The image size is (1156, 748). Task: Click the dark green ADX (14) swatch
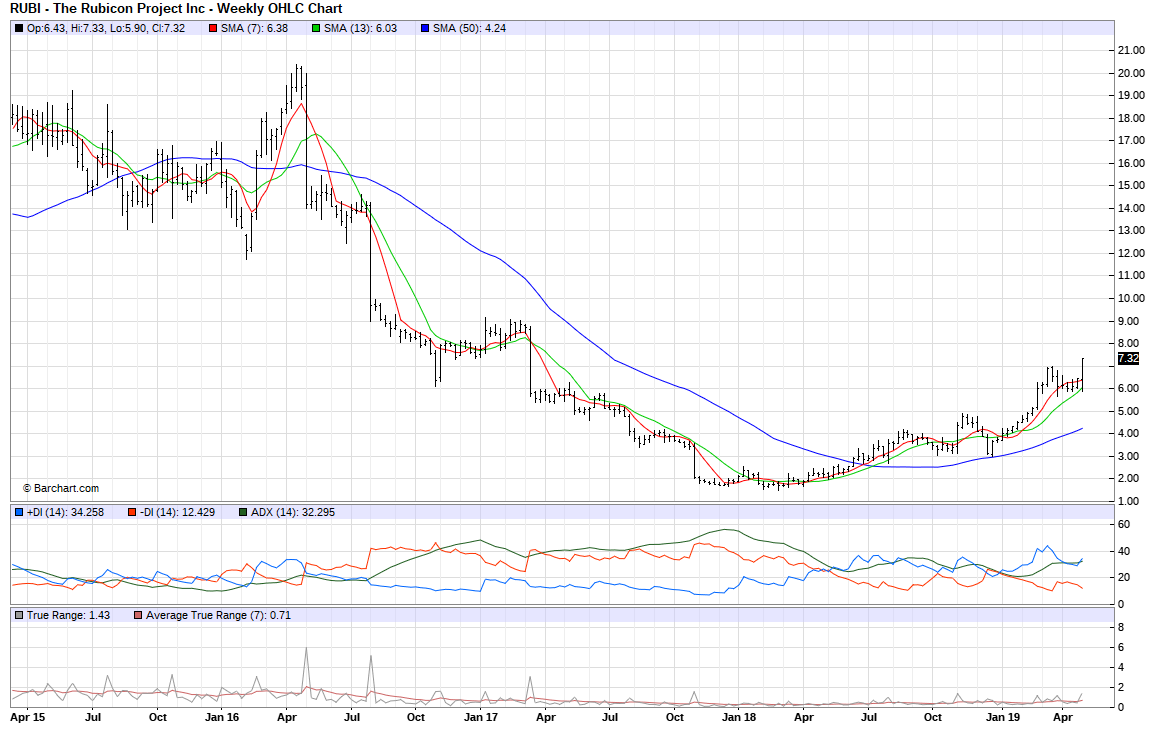243,512
